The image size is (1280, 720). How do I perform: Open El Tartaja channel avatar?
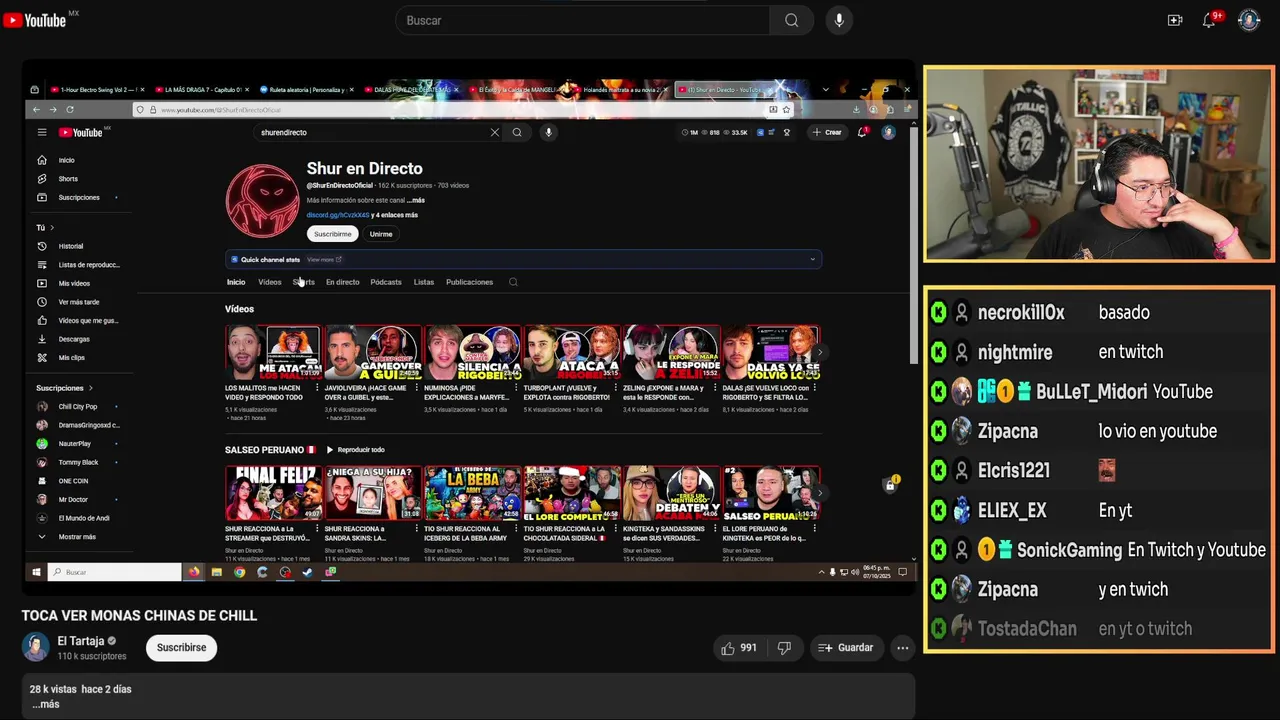point(36,647)
